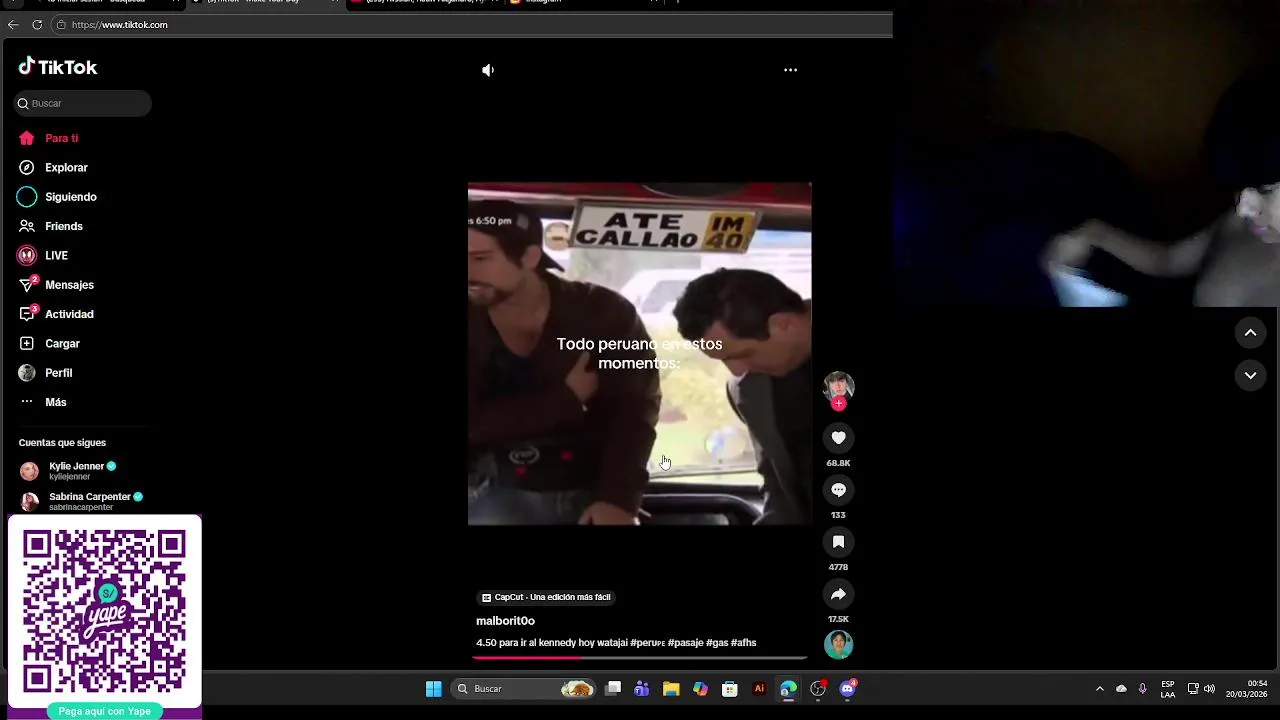The height and width of the screenshot is (720, 1280).
Task: Open Sabrina Carpenter's followed account
Action: coord(81,501)
